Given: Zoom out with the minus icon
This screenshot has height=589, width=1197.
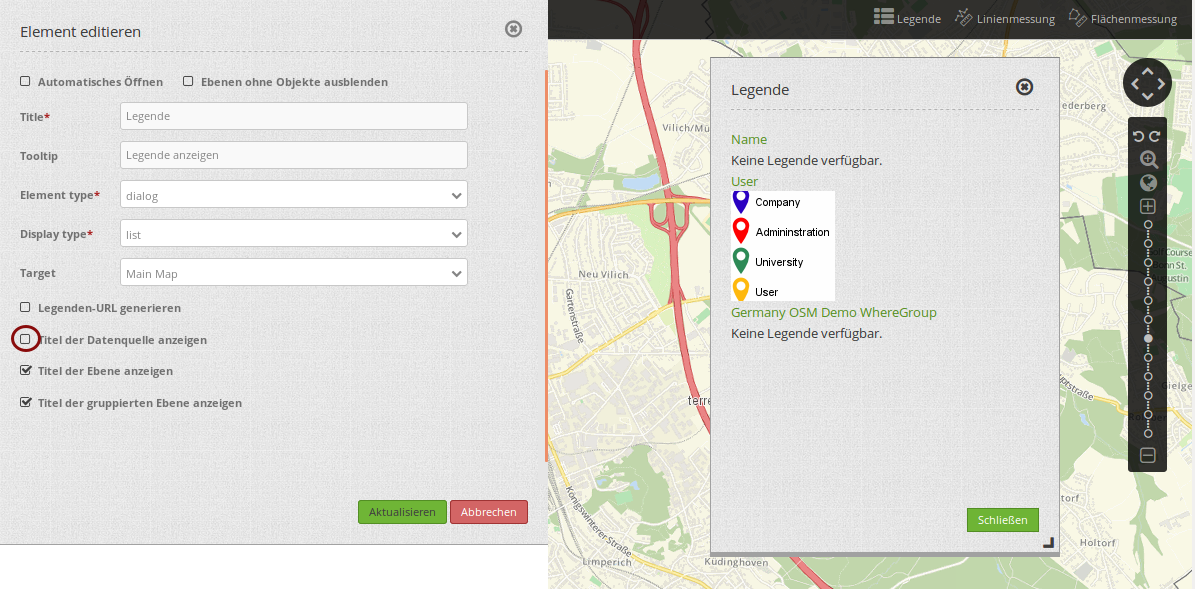Looking at the screenshot, I should tap(1148, 456).
